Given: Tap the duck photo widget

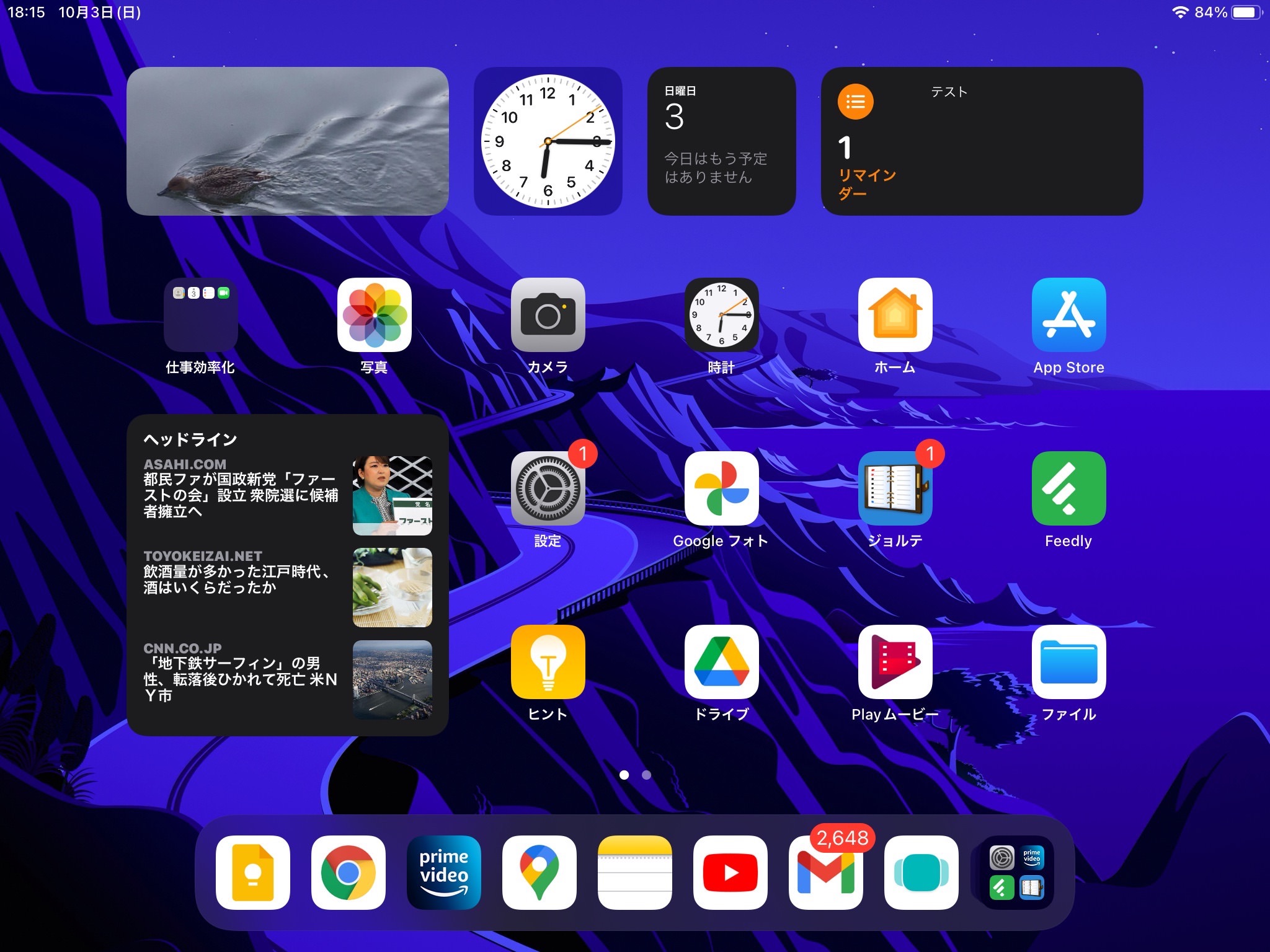Looking at the screenshot, I should point(287,141).
